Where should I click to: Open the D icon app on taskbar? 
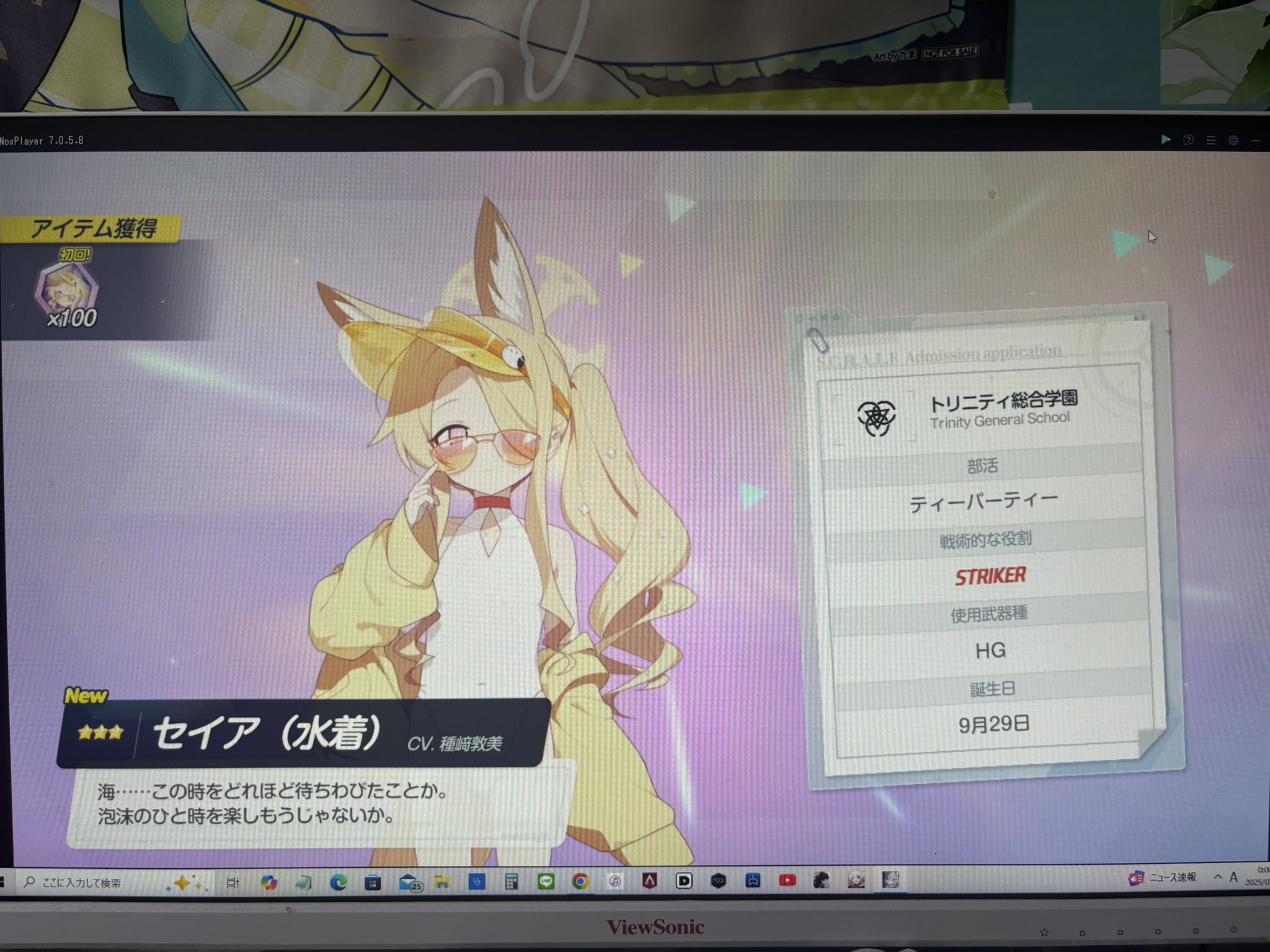[x=684, y=881]
